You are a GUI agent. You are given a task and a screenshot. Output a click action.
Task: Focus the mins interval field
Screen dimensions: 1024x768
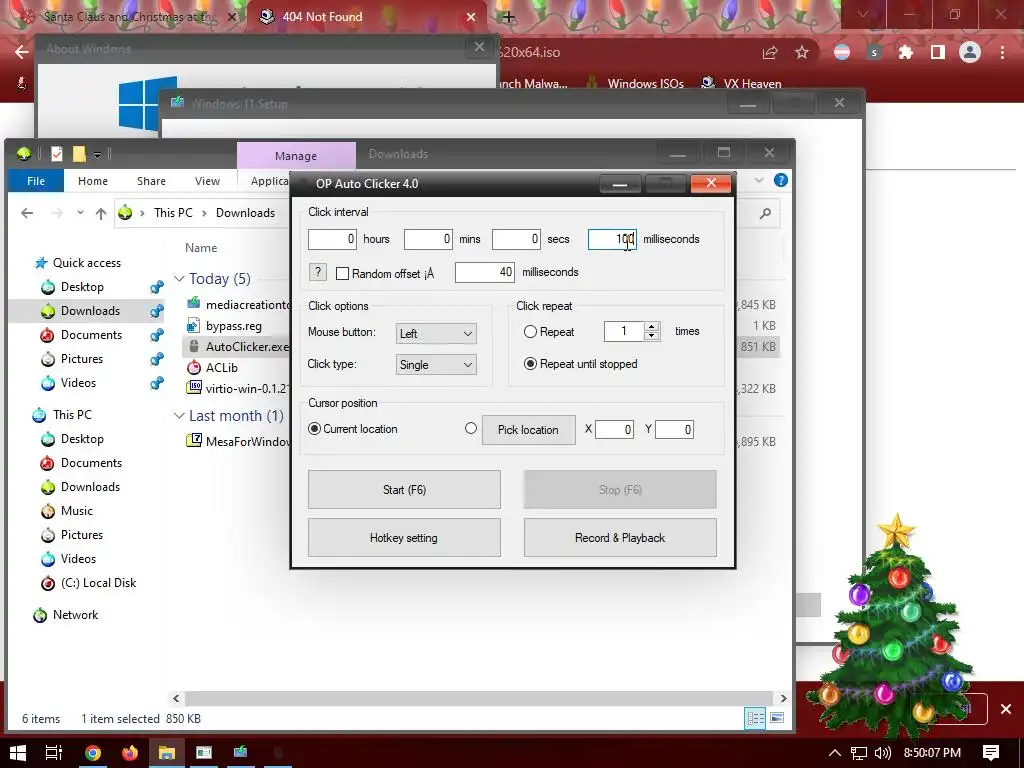pyautogui.click(x=428, y=239)
